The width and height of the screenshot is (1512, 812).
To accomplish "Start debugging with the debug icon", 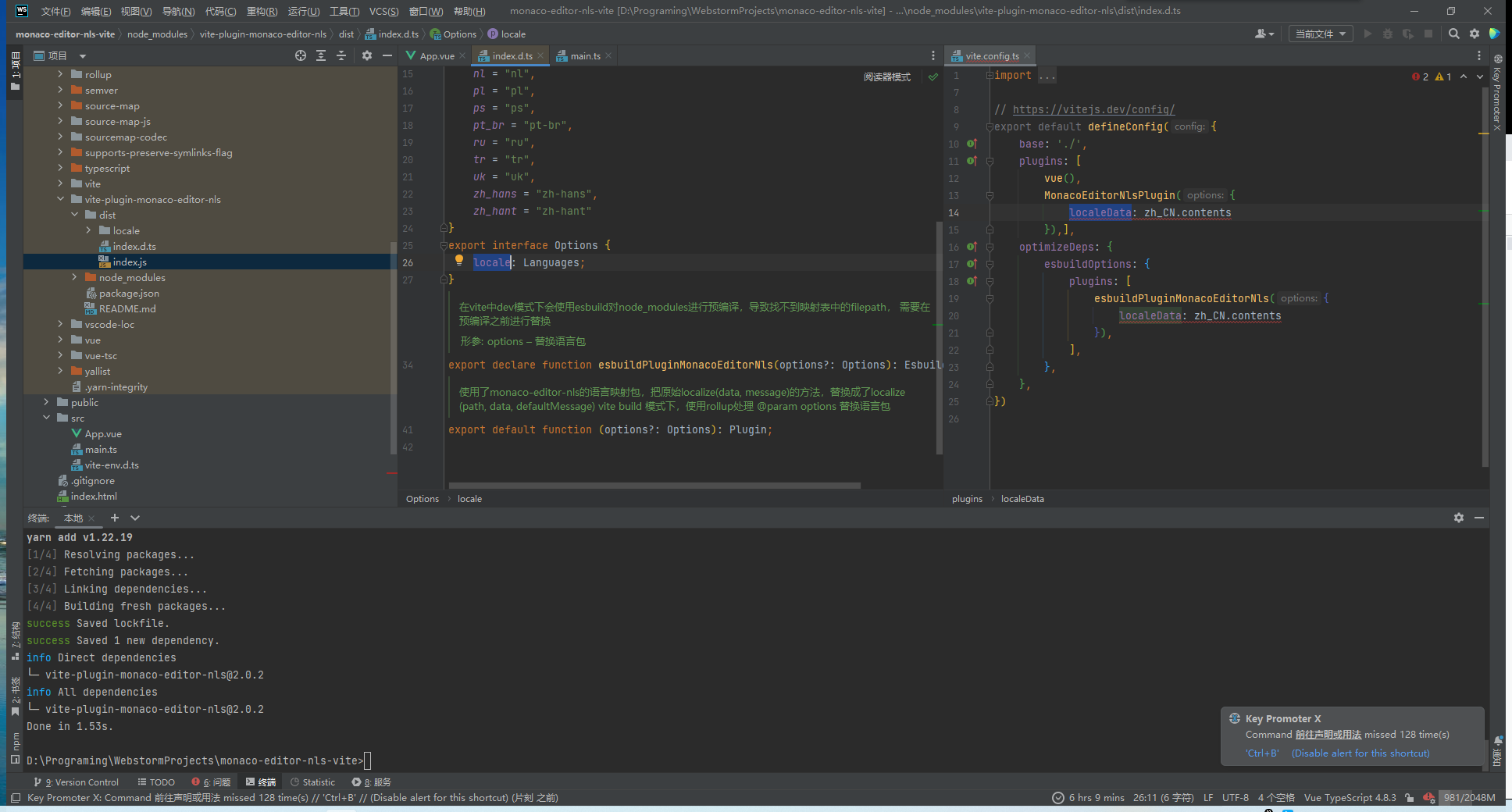I will (1387, 34).
